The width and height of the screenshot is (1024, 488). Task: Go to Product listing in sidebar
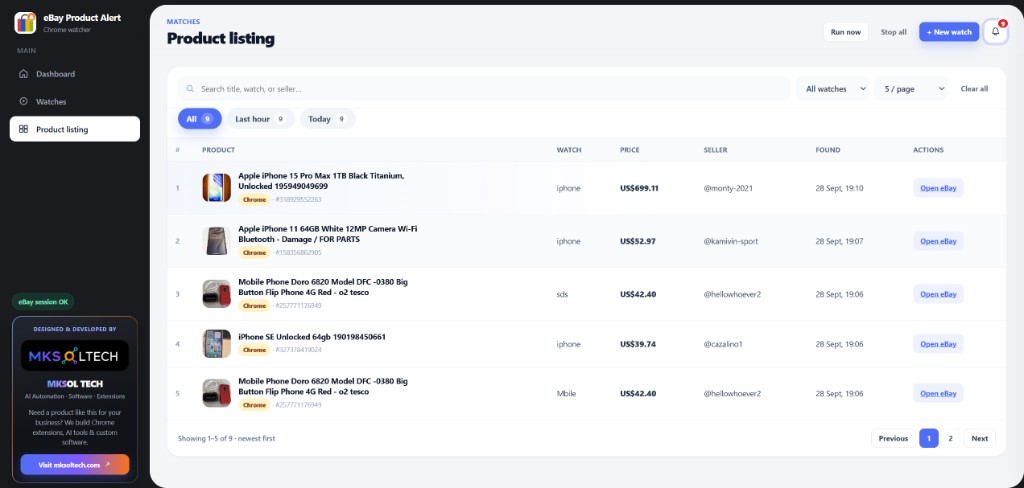coord(74,129)
